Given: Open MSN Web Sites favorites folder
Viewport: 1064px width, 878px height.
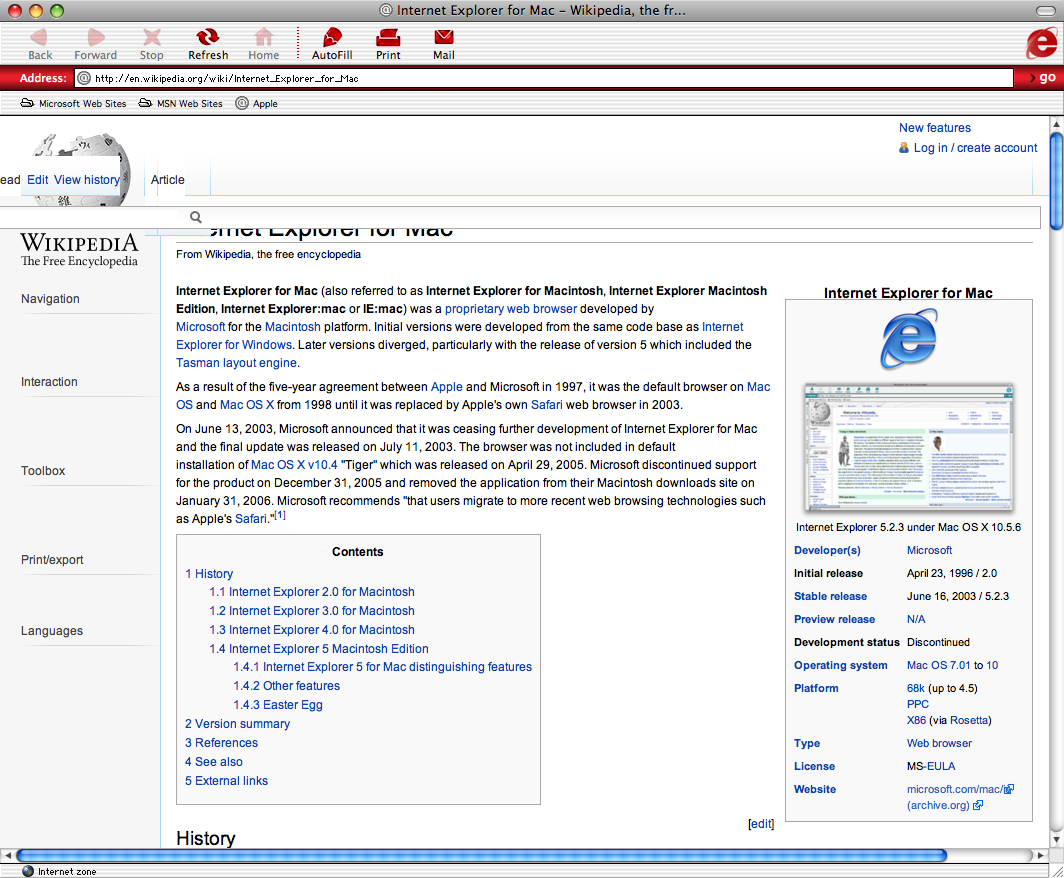Looking at the screenshot, I should [180, 103].
